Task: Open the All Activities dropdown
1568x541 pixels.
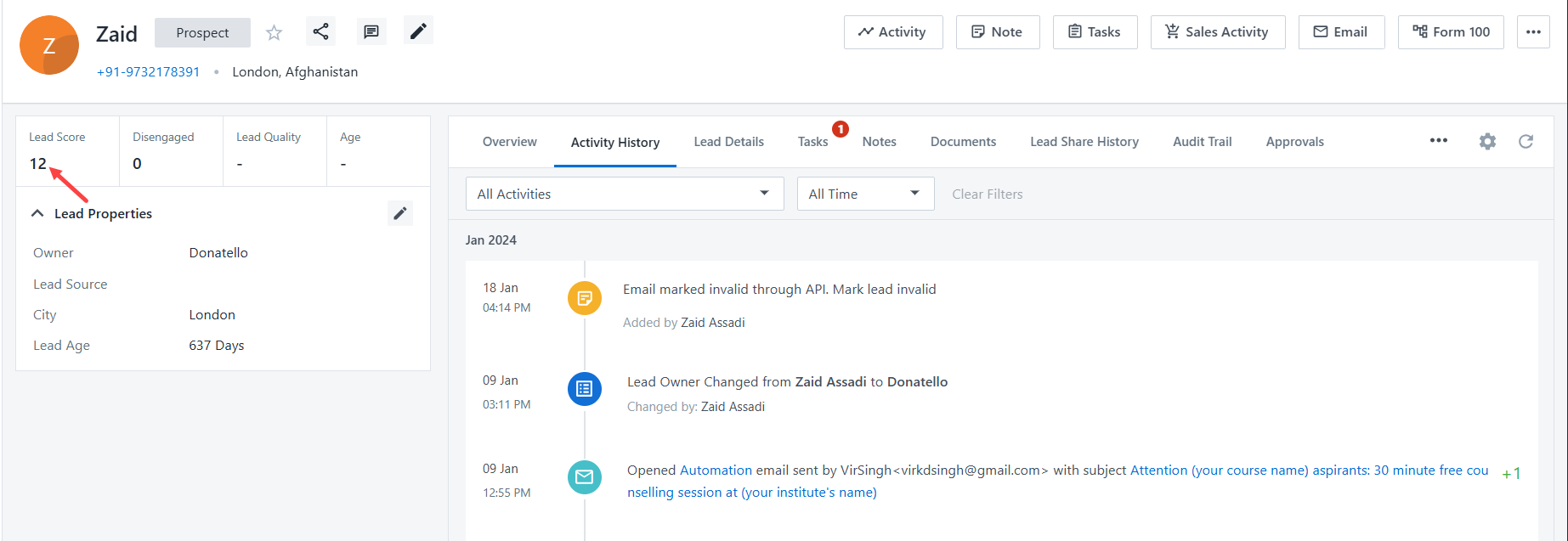Action: click(625, 194)
